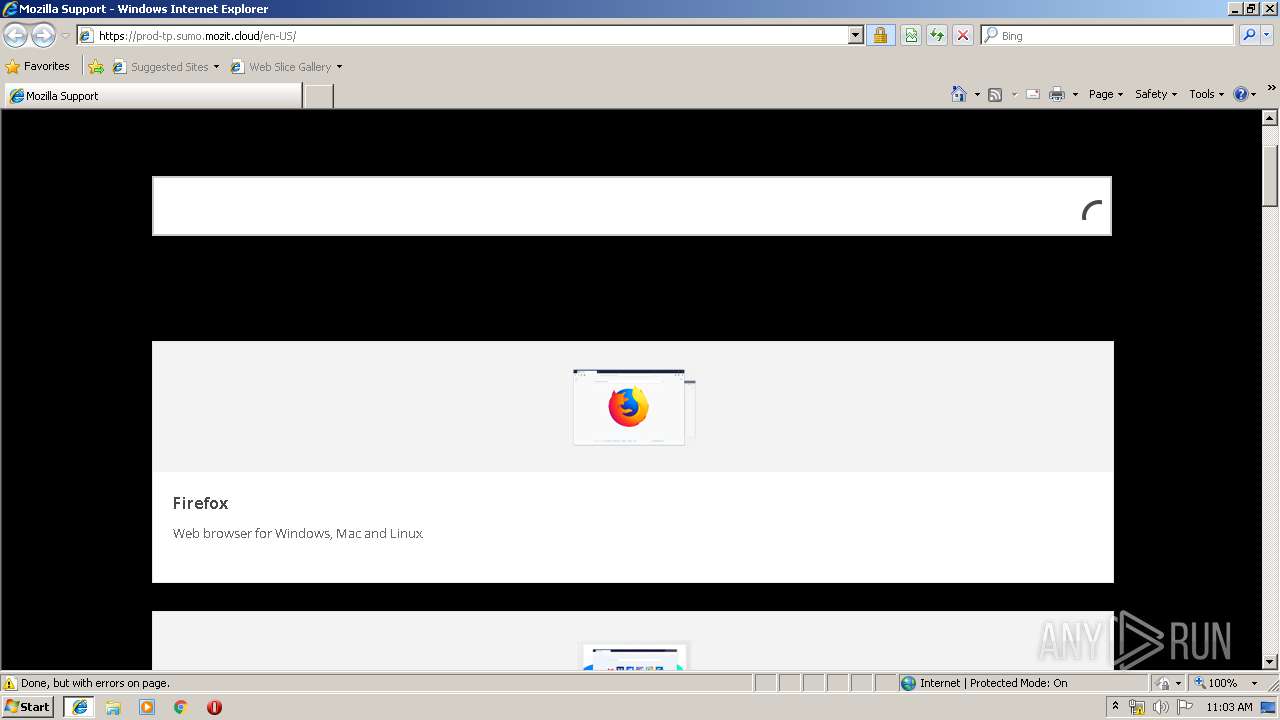This screenshot has height=720, width=1280.
Task: Click the address bar URL field
Action: pos(462,36)
